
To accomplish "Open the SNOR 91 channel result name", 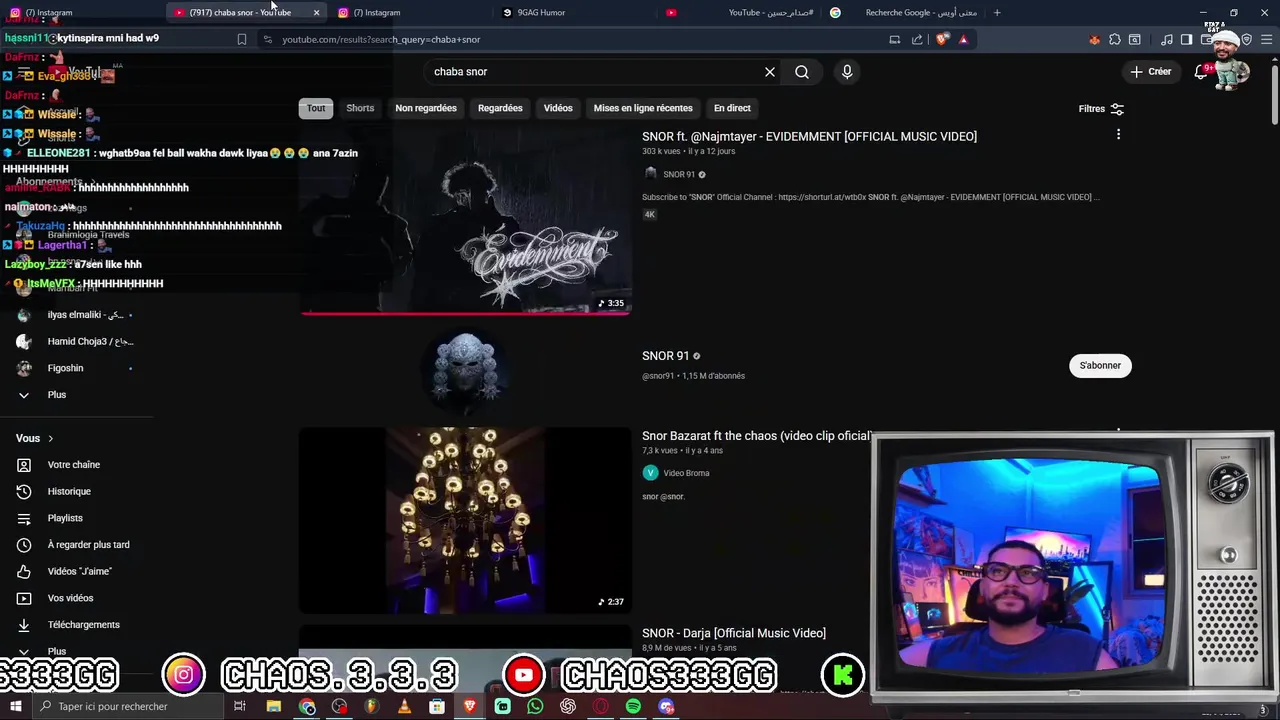I will 666,356.
